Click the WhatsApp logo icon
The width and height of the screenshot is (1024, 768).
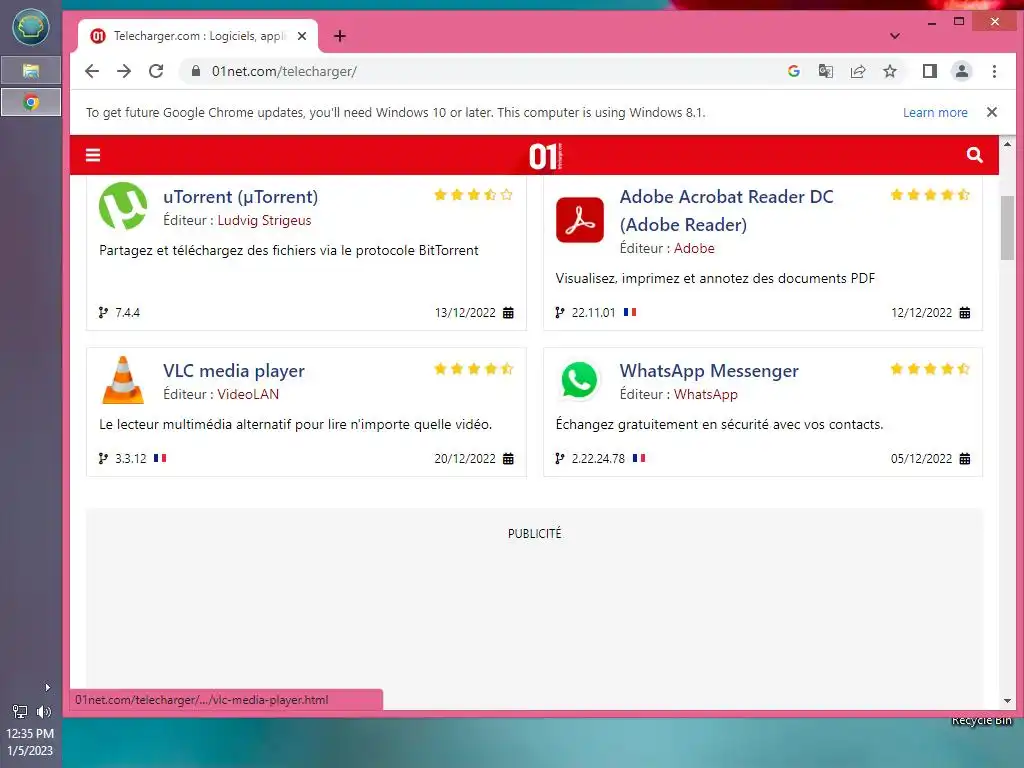(579, 379)
